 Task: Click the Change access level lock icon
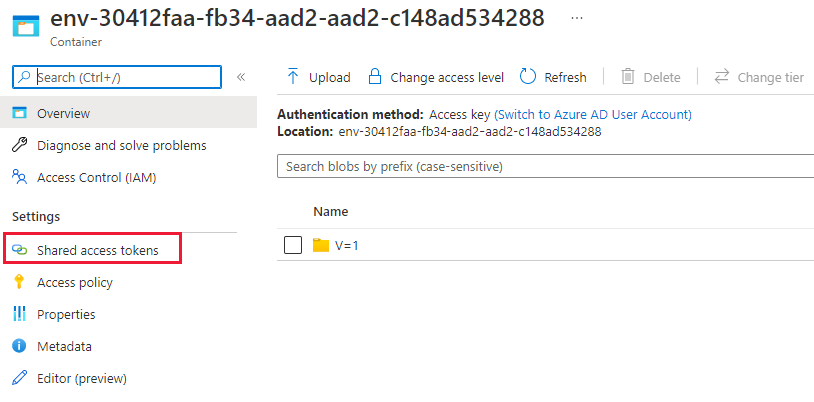pos(375,77)
